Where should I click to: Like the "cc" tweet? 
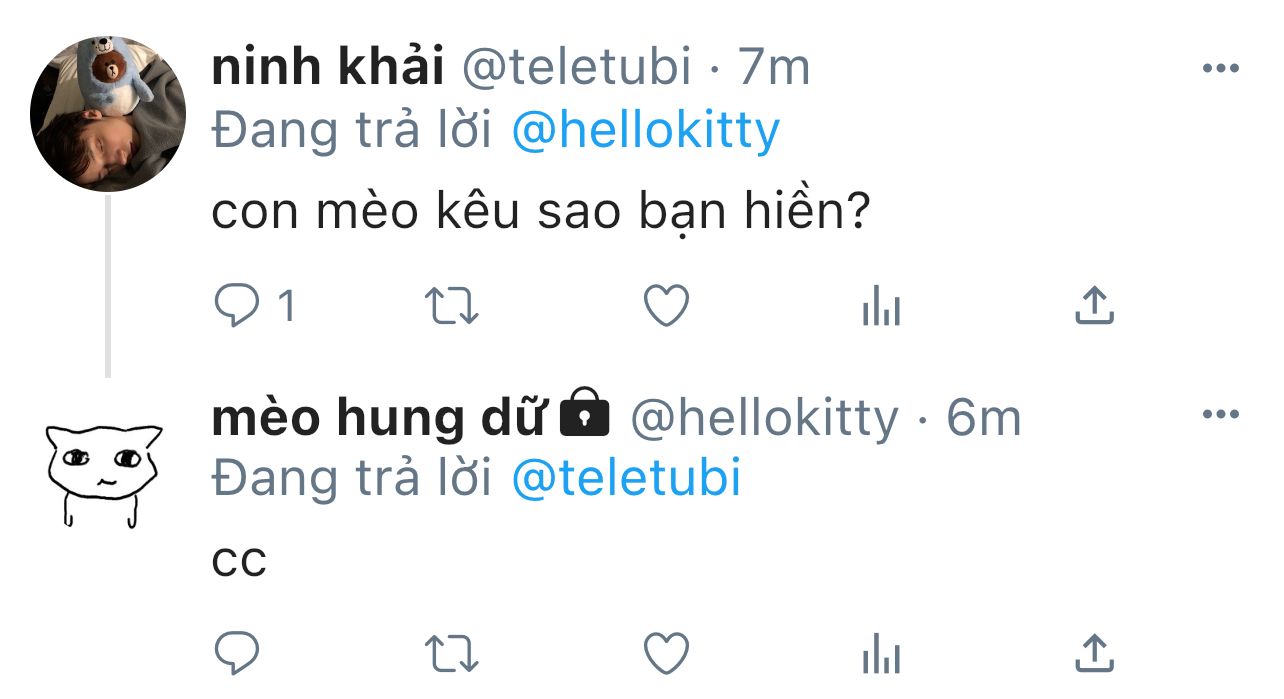(x=666, y=654)
